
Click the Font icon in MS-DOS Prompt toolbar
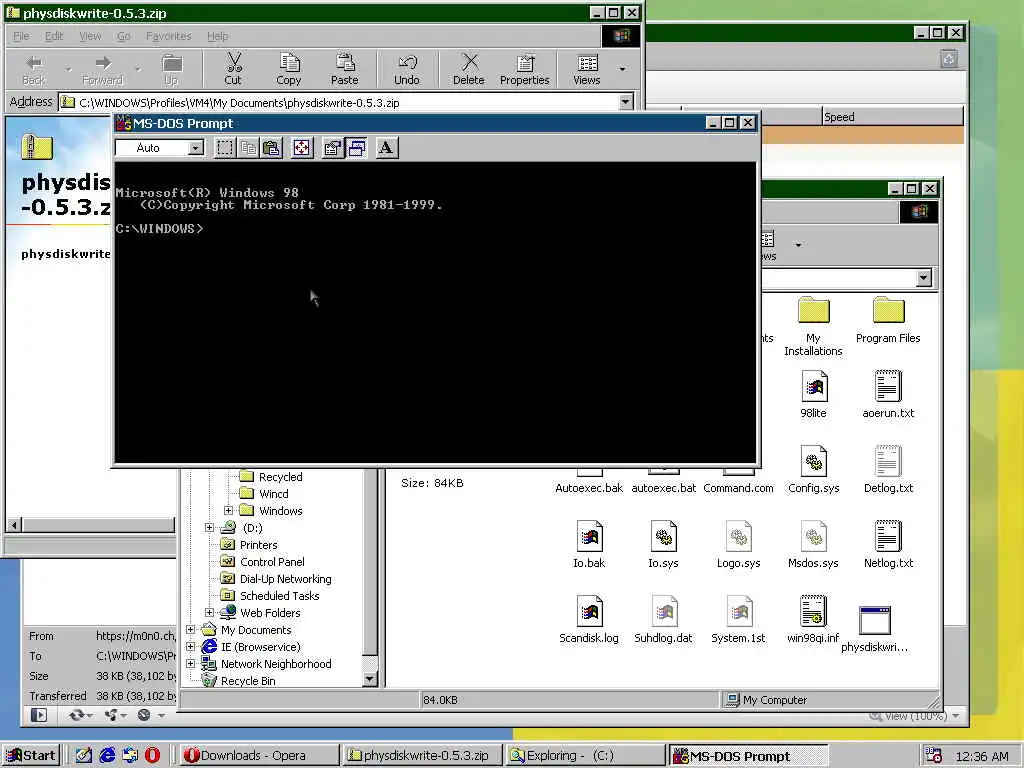click(x=387, y=148)
